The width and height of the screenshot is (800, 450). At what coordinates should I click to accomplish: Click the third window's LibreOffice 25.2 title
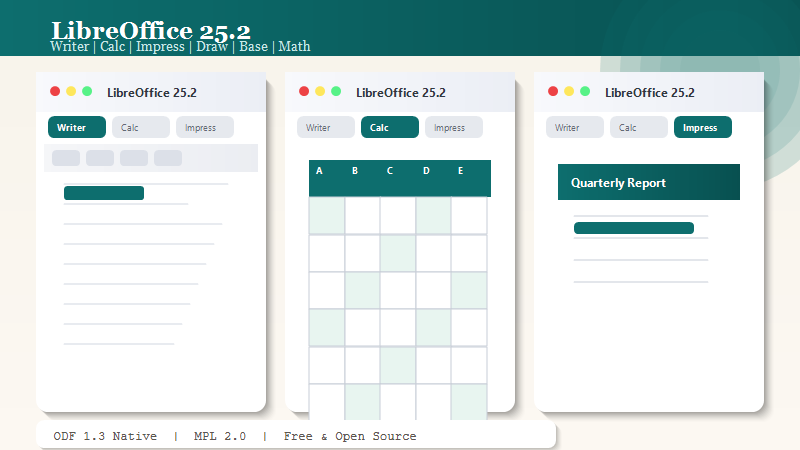[650, 92]
